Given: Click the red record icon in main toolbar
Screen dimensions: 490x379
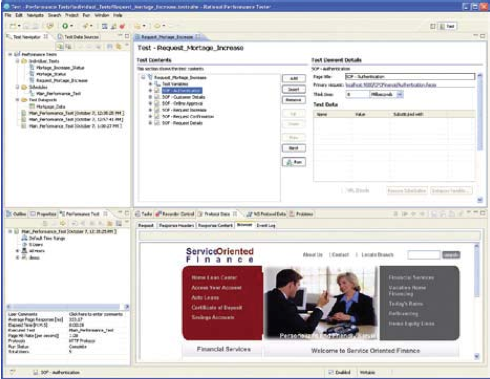Looking at the screenshot, I should [122, 26].
